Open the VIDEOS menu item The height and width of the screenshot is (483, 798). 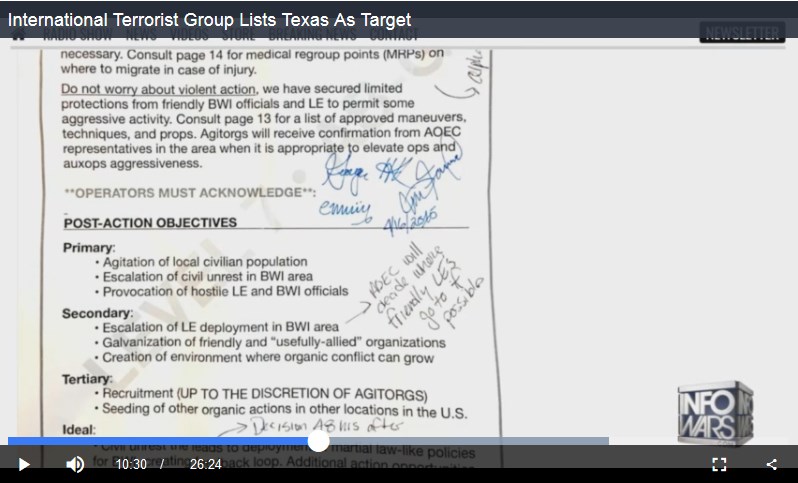click(x=189, y=35)
